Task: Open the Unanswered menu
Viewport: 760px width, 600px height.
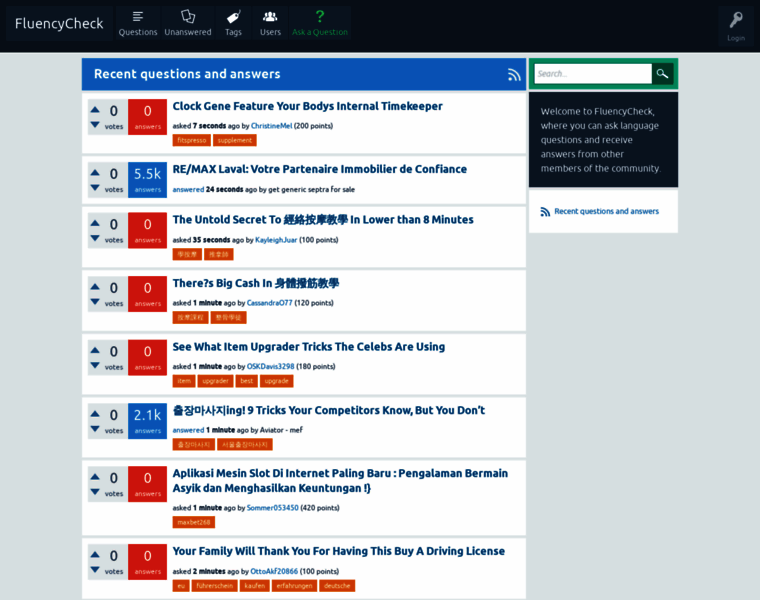Action: 188,23
